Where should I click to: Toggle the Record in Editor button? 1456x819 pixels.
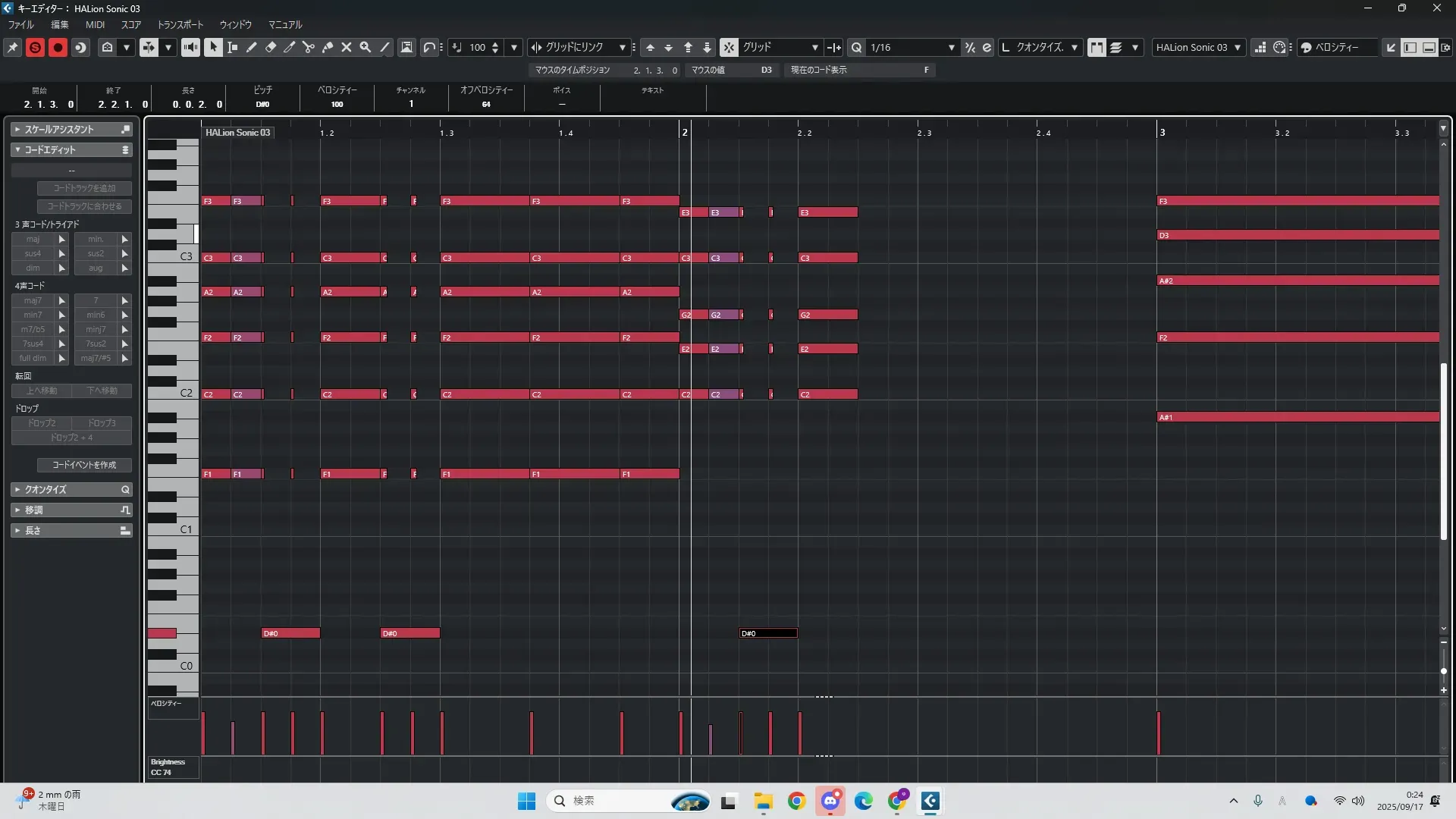tap(58, 47)
